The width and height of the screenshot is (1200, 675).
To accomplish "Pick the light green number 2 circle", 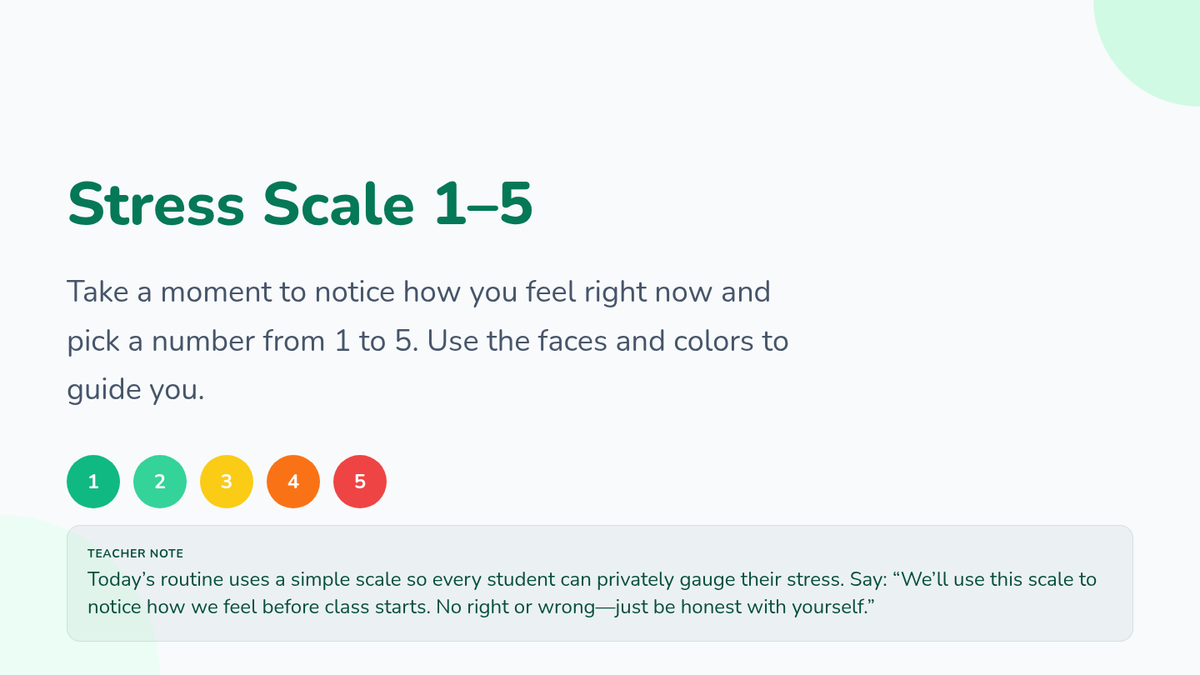I will click(x=160, y=481).
